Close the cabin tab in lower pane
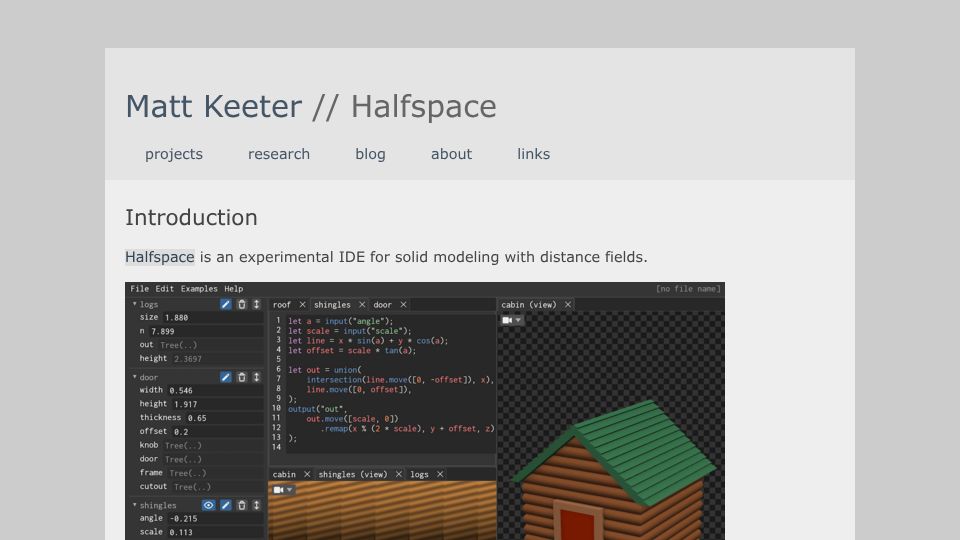This screenshot has height=540, width=960. (307, 474)
